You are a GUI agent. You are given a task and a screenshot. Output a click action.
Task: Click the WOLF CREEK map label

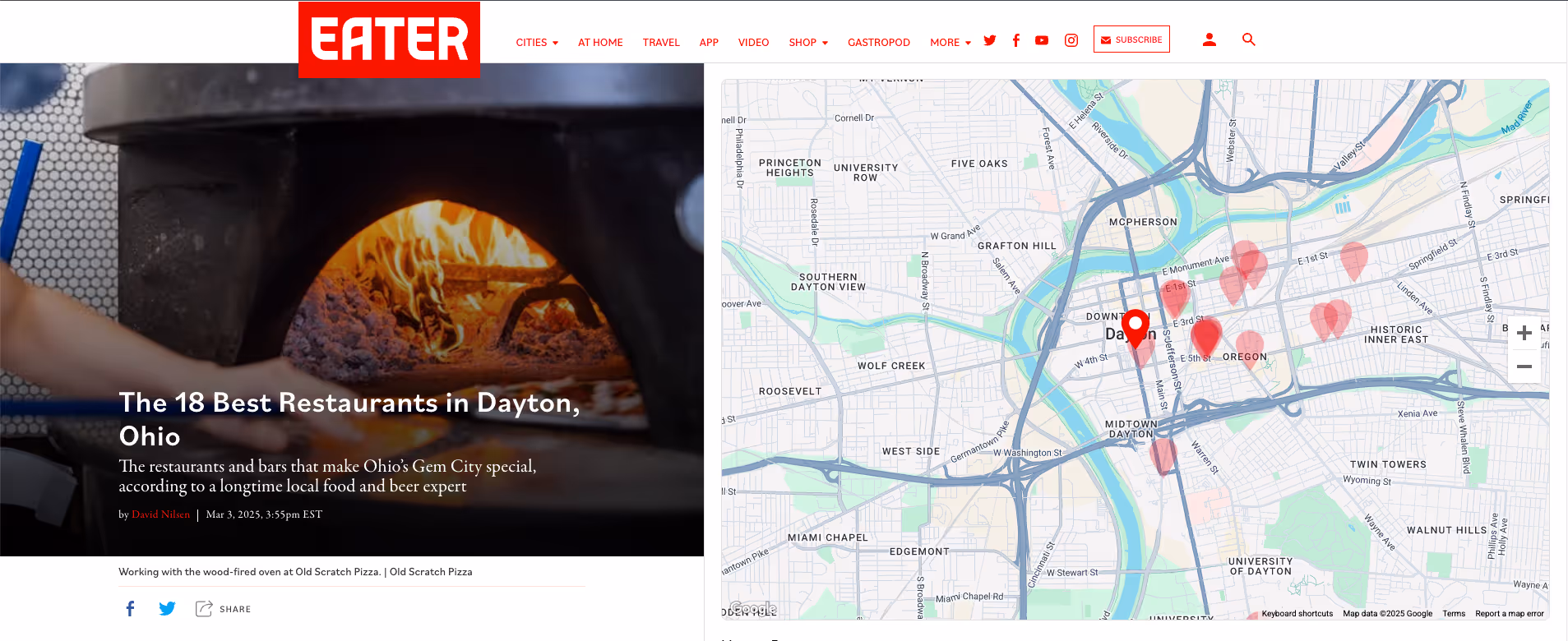pos(891,366)
